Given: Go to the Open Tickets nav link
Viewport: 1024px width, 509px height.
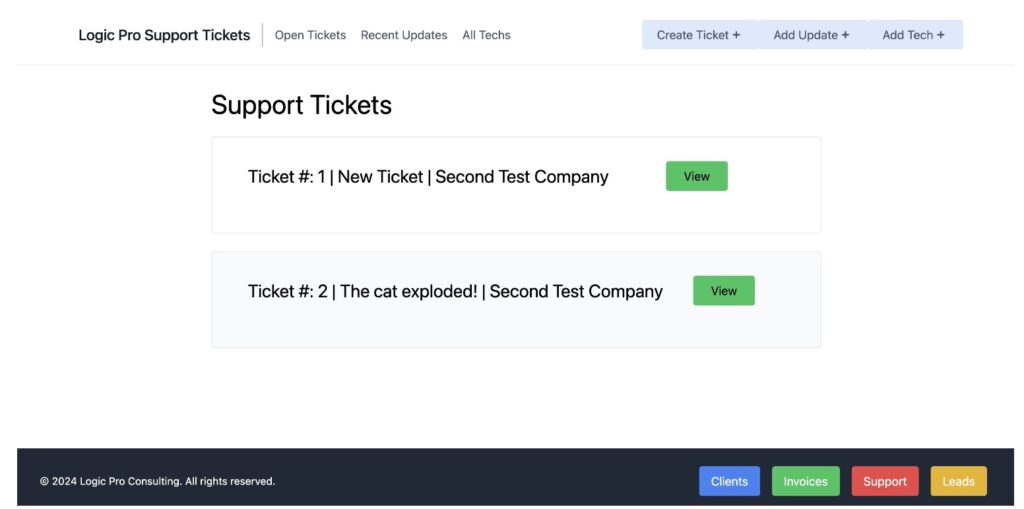Looking at the screenshot, I should (310, 35).
